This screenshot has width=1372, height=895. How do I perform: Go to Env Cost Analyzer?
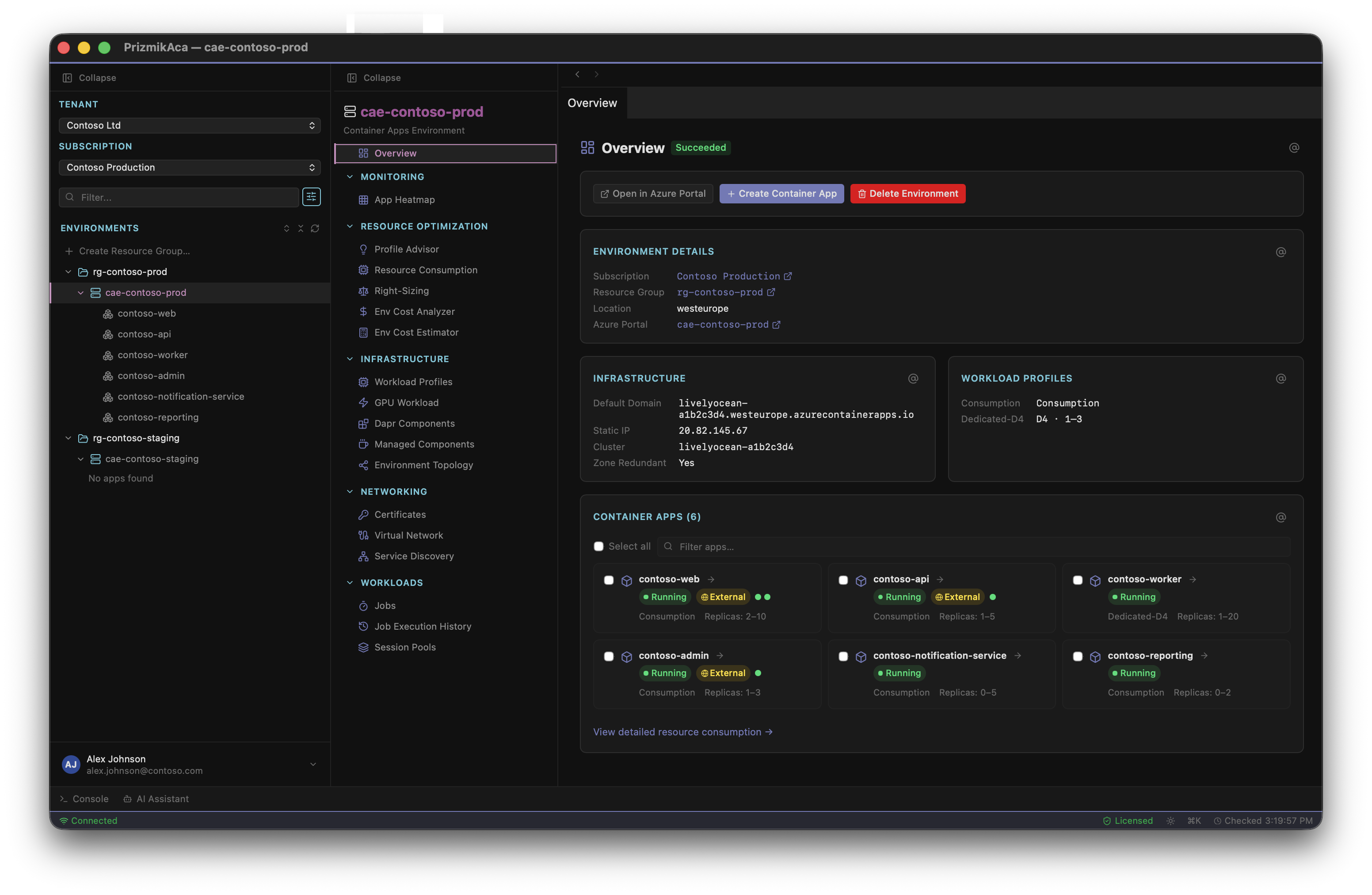point(414,312)
